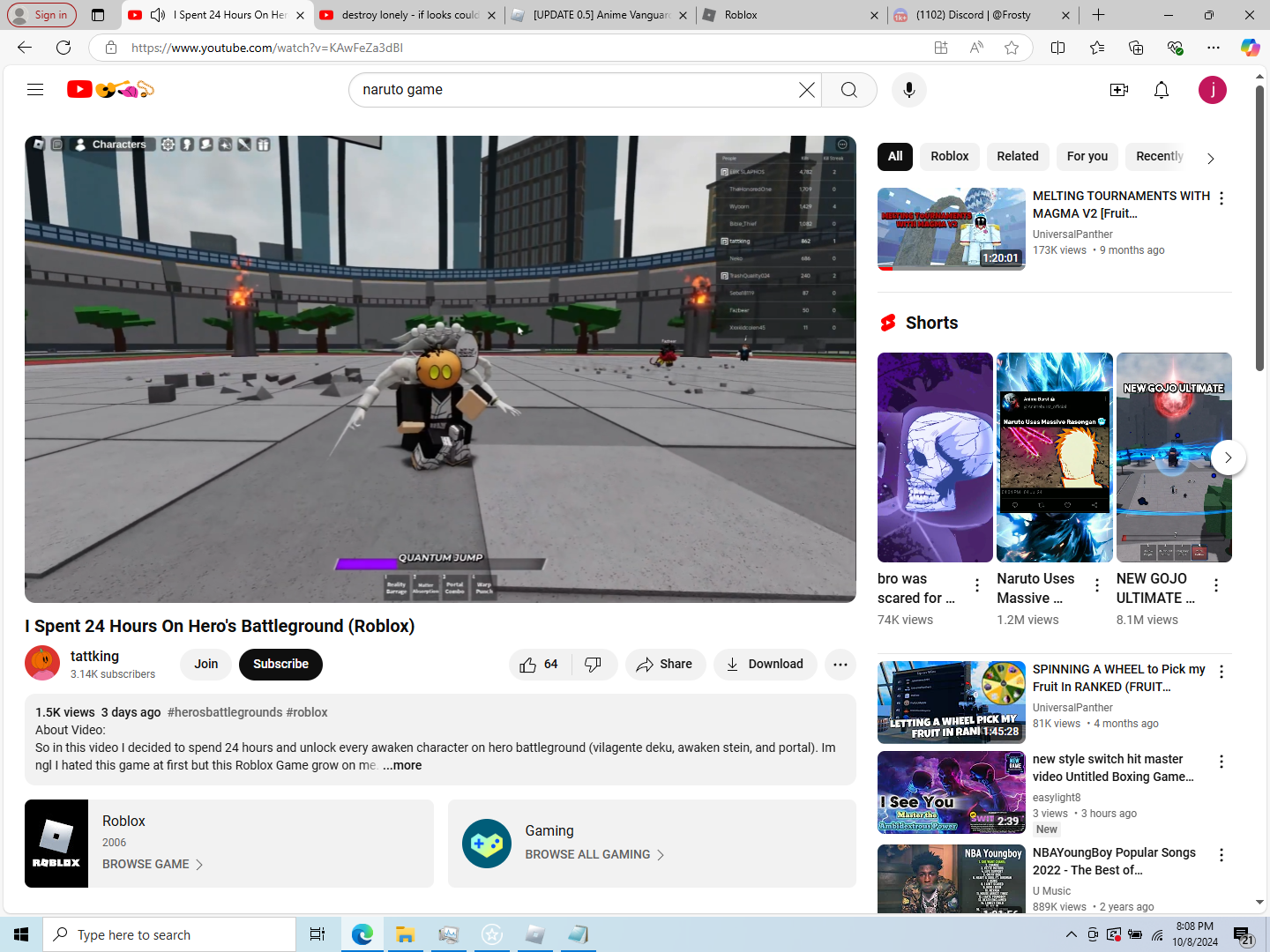Browse all gaming link
Image resolution: width=1270 pixels, height=952 pixels.
[594, 855]
